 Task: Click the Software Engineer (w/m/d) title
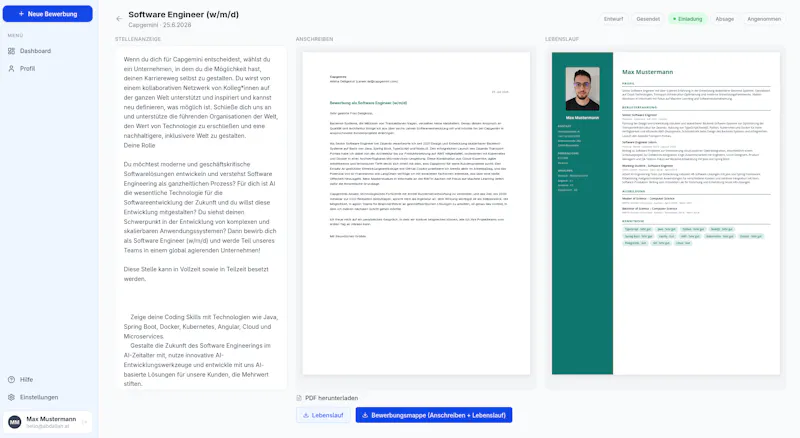[x=184, y=14]
